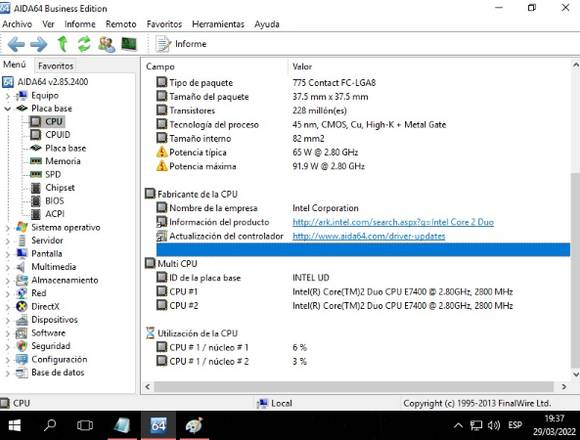Select the BIOS tree item
Screen dimensions: 580x440
pos(54,201)
